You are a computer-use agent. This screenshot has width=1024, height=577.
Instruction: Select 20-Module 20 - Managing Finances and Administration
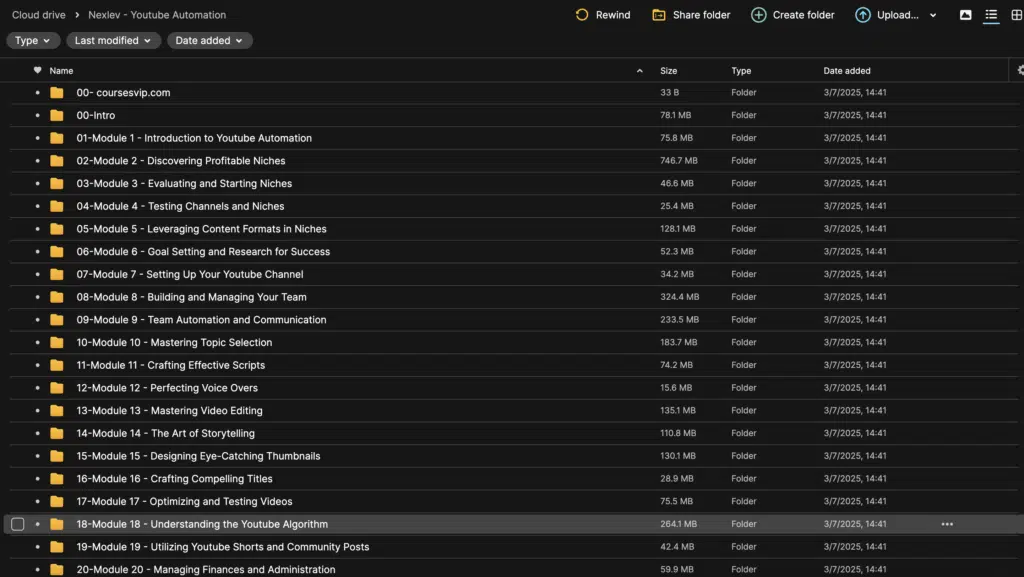click(206, 569)
